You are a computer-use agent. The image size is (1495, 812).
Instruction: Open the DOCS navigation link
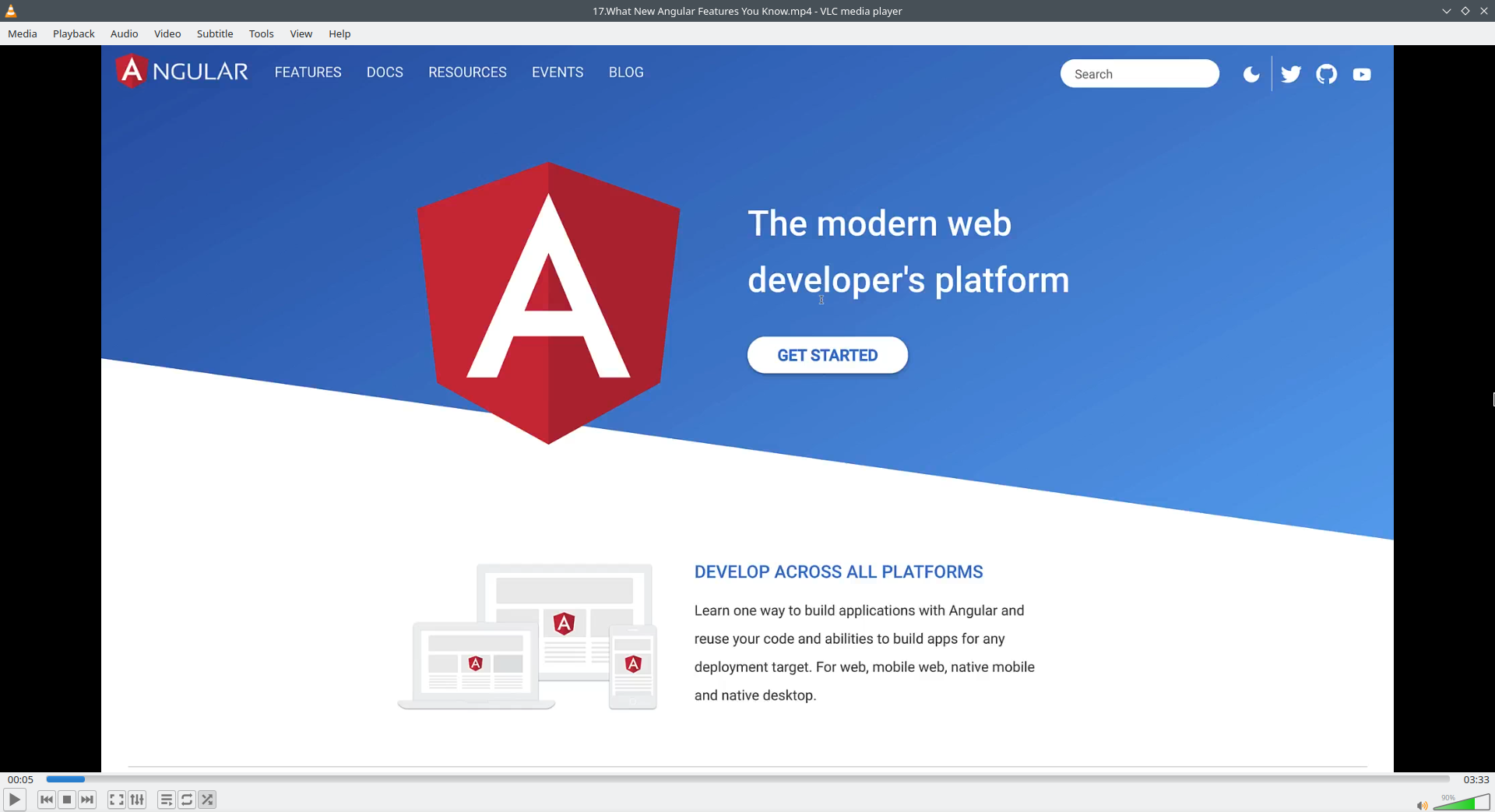click(385, 72)
